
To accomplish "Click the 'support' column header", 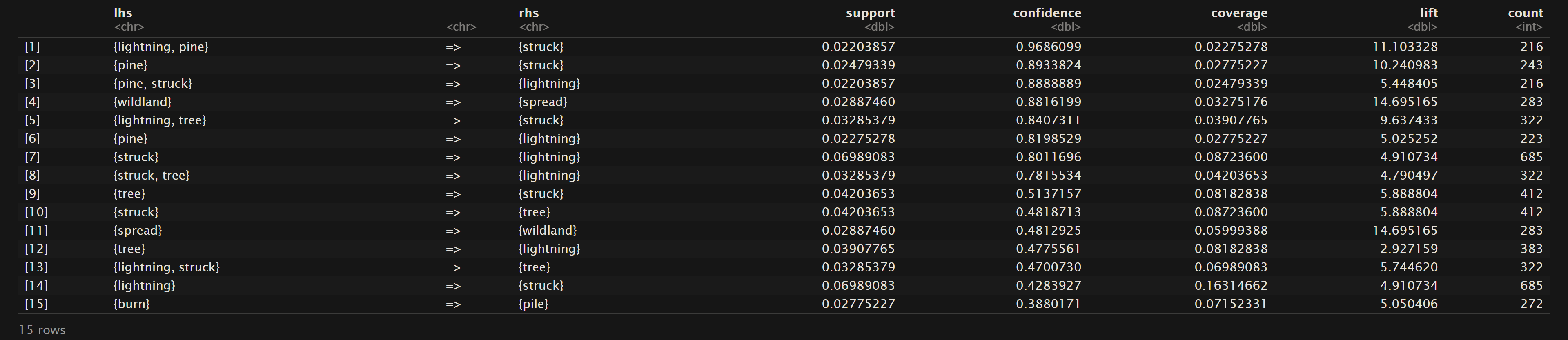I will [x=870, y=13].
